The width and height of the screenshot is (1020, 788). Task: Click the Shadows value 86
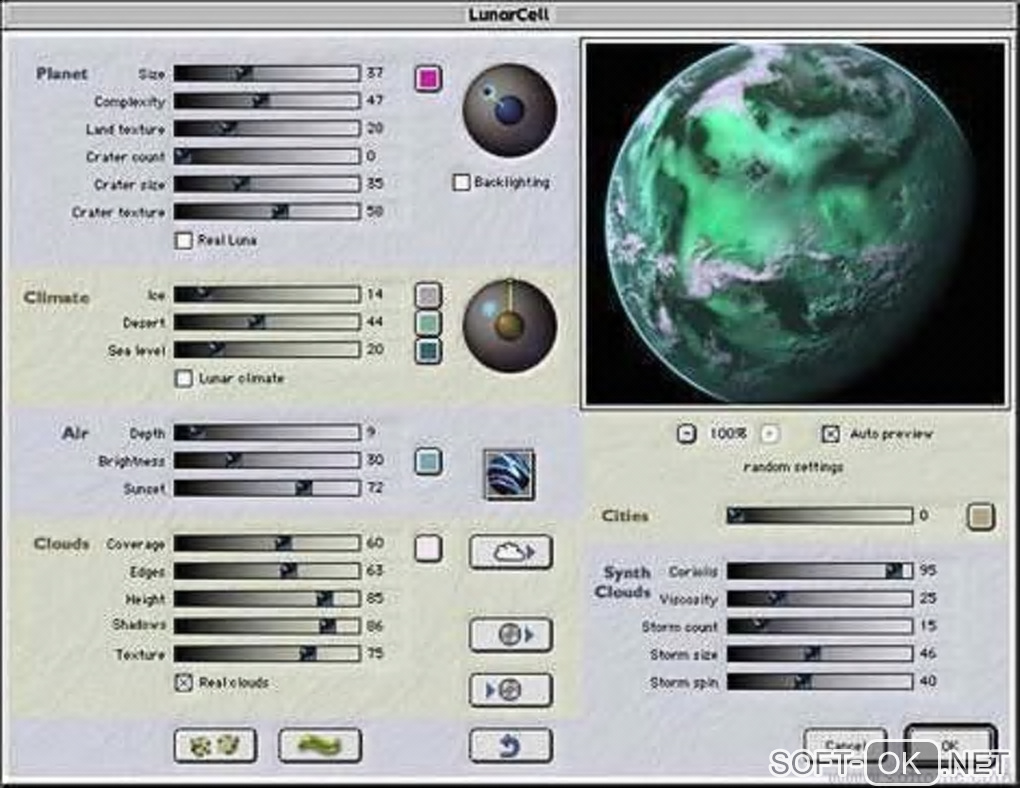375,626
